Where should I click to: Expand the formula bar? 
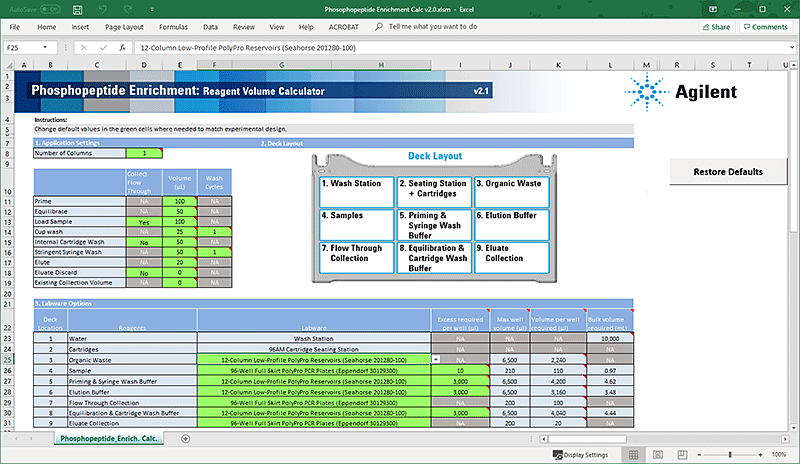790,47
